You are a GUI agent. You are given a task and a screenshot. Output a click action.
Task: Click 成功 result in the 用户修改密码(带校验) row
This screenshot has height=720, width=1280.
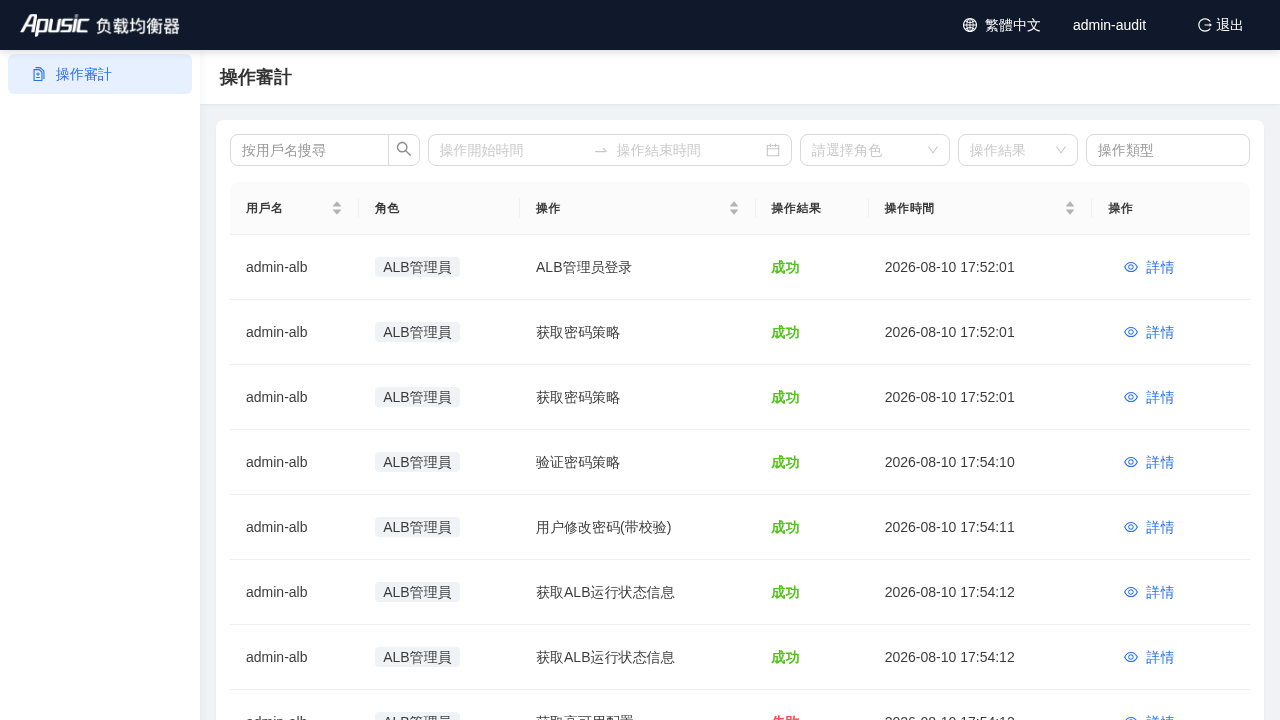pos(785,527)
